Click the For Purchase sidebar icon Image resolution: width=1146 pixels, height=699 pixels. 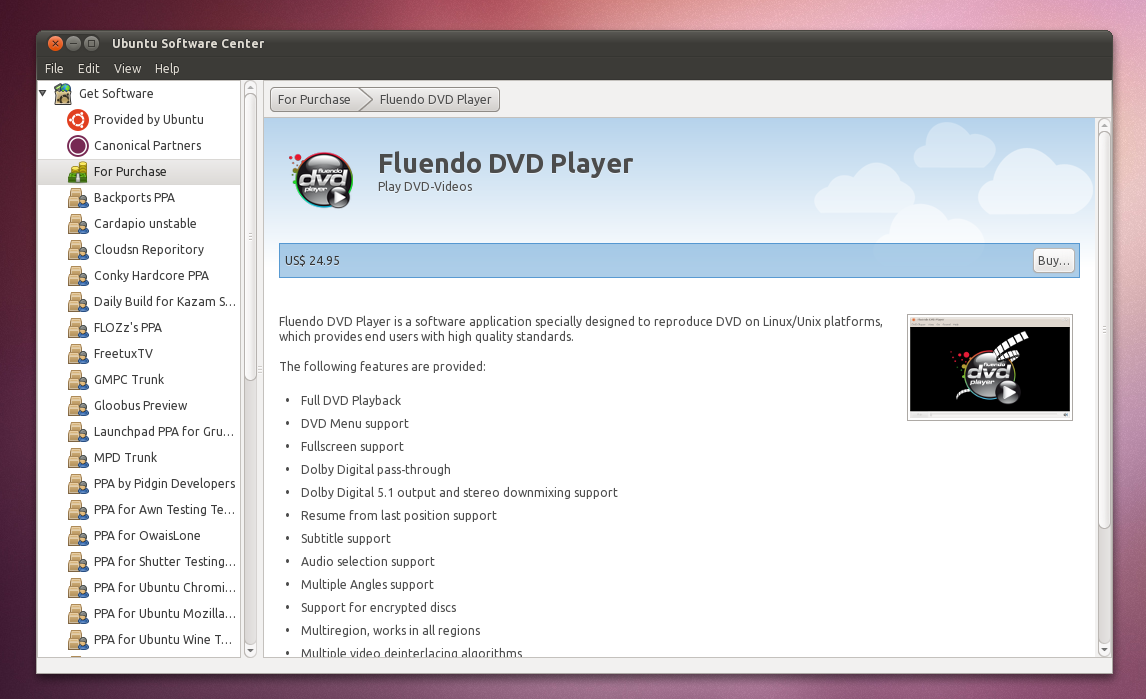pos(77,172)
